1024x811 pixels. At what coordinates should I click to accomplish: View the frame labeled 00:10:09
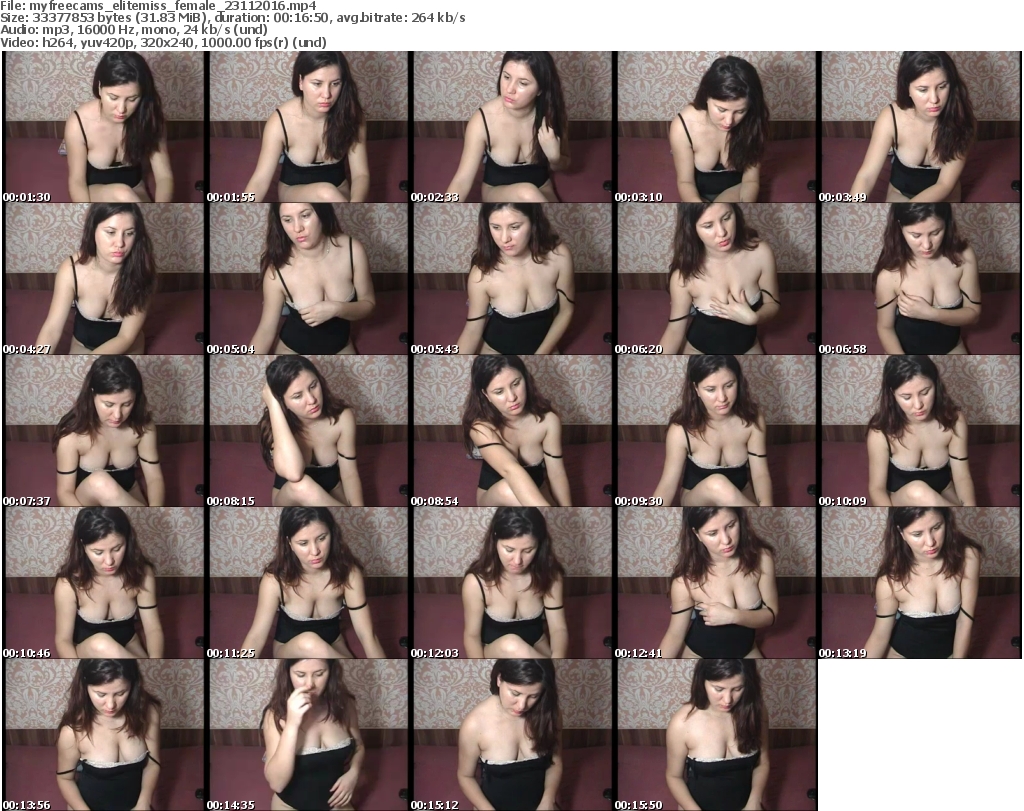coord(921,431)
